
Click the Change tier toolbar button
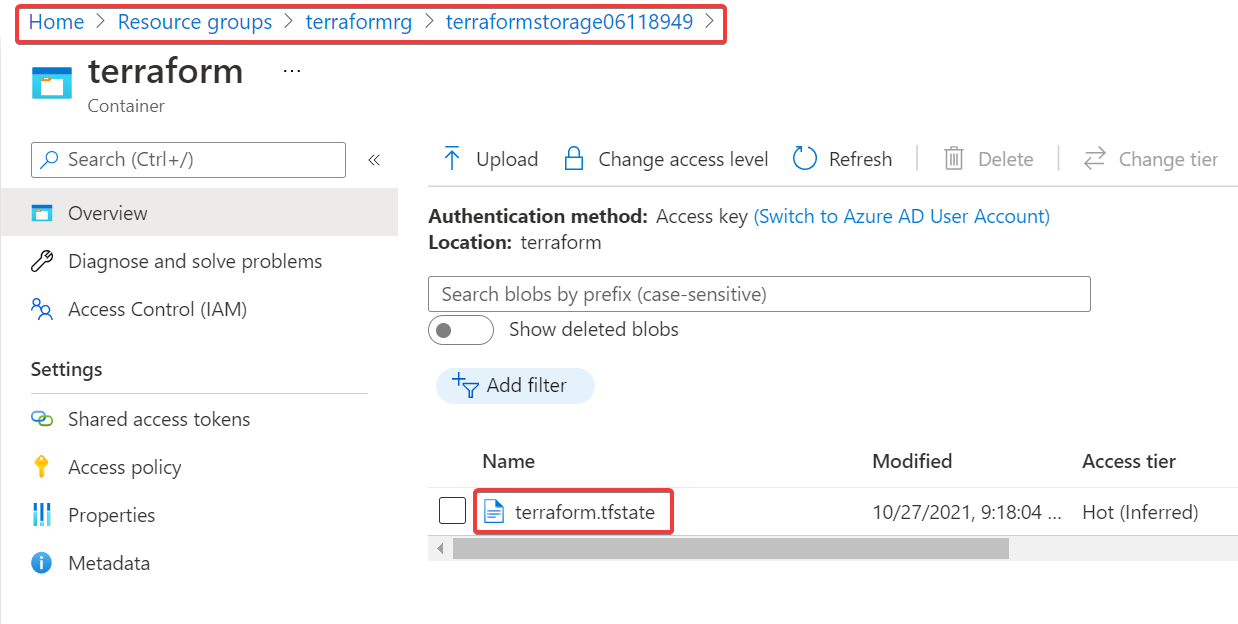click(x=1151, y=159)
